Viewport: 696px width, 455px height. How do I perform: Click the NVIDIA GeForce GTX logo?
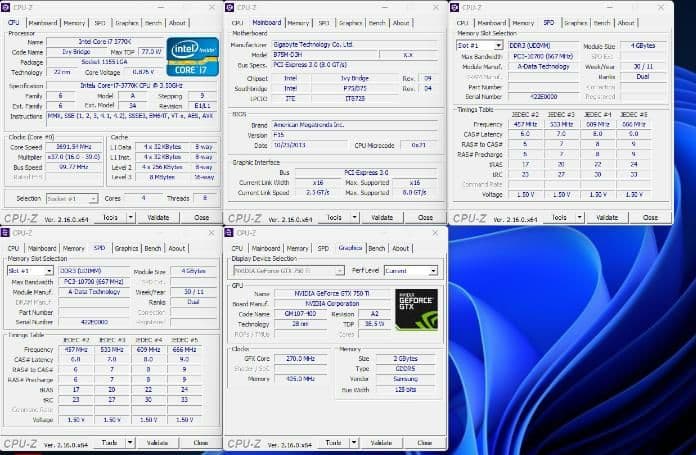416,309
